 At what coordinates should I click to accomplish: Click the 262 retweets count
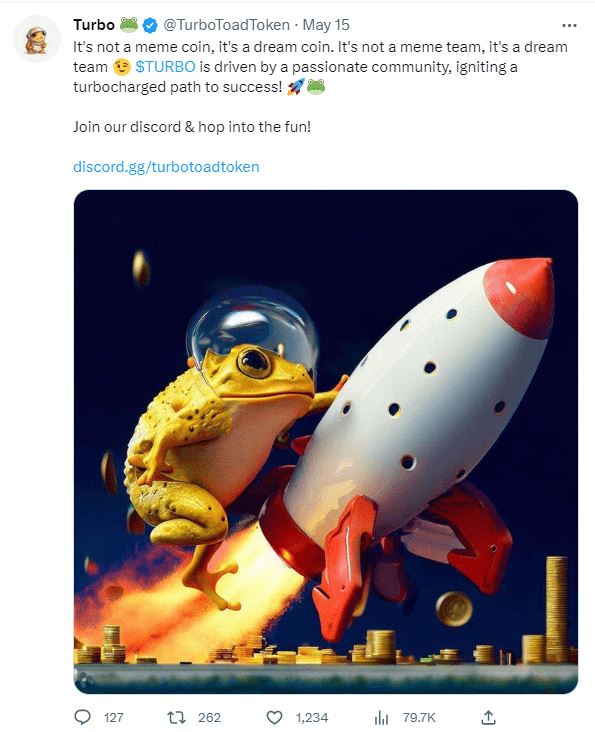pyautogui.click(x=209, y=718)
